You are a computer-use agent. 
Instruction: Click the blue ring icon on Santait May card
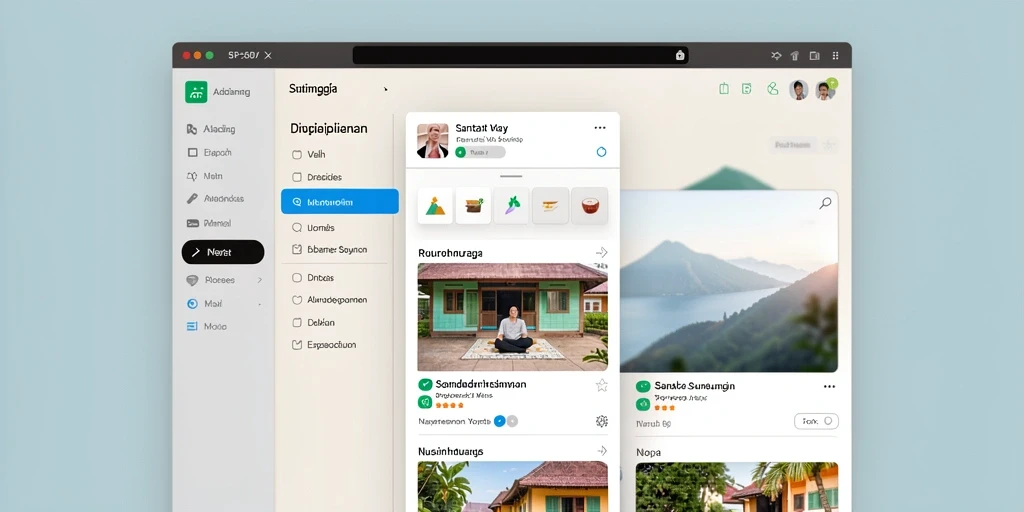(601, 152)
